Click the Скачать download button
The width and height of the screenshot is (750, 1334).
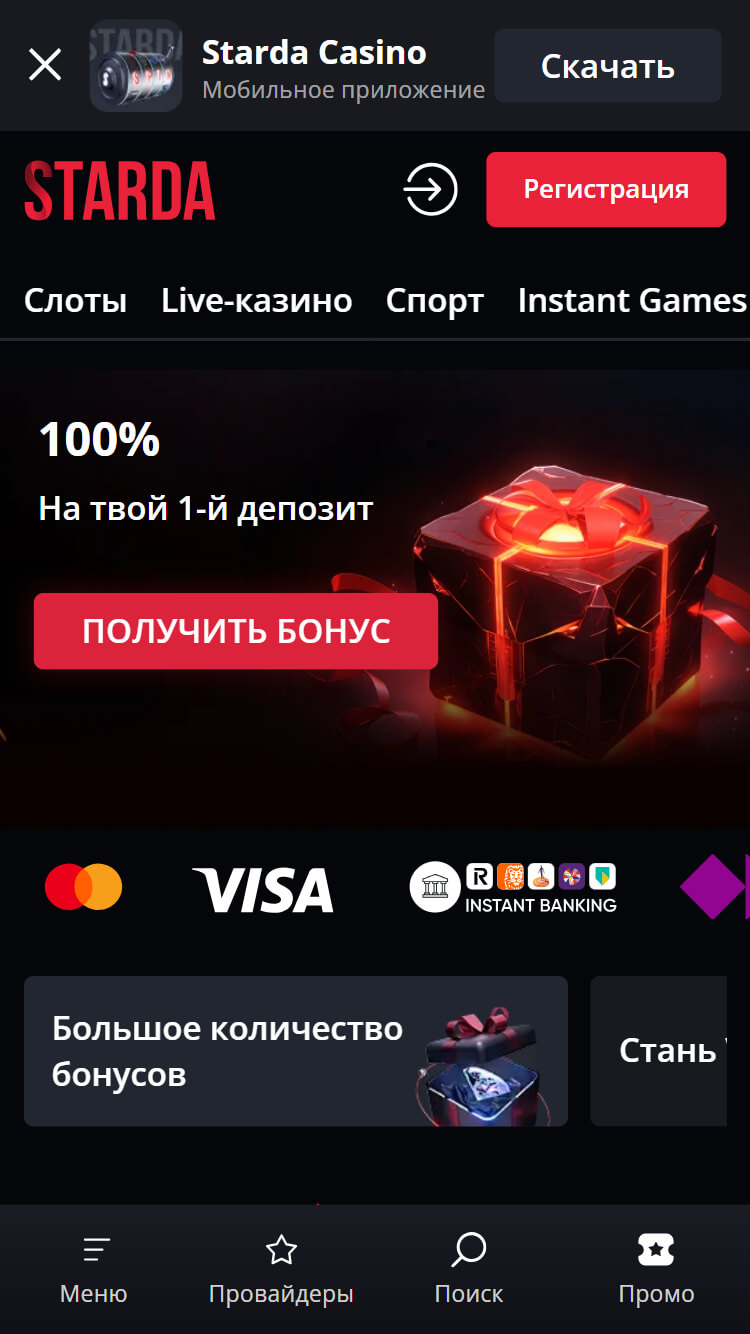[x=608, y=66]
